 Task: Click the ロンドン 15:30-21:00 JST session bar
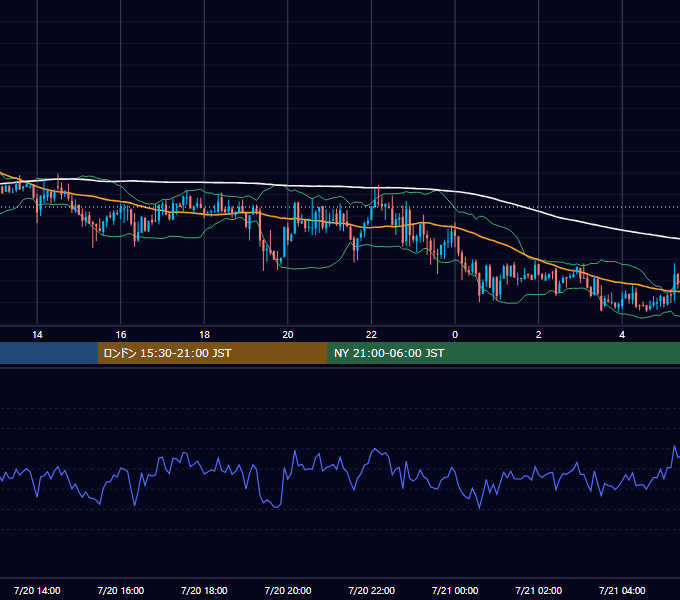[x=212, y=353]
